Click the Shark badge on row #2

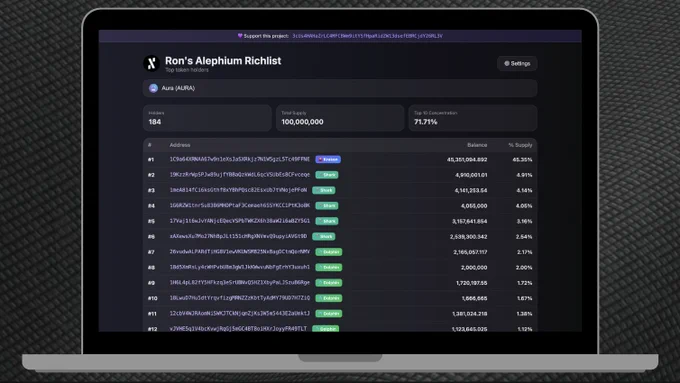(327, 175)
